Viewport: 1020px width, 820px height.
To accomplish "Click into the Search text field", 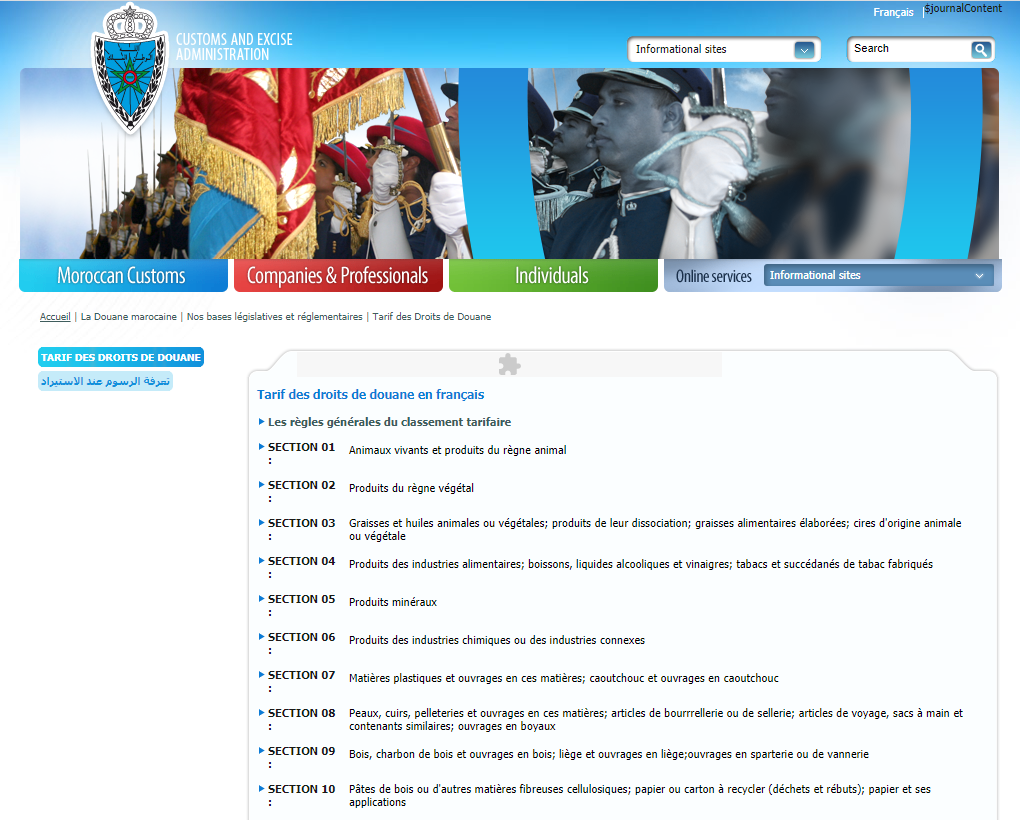I will click(x=908, y=49).
